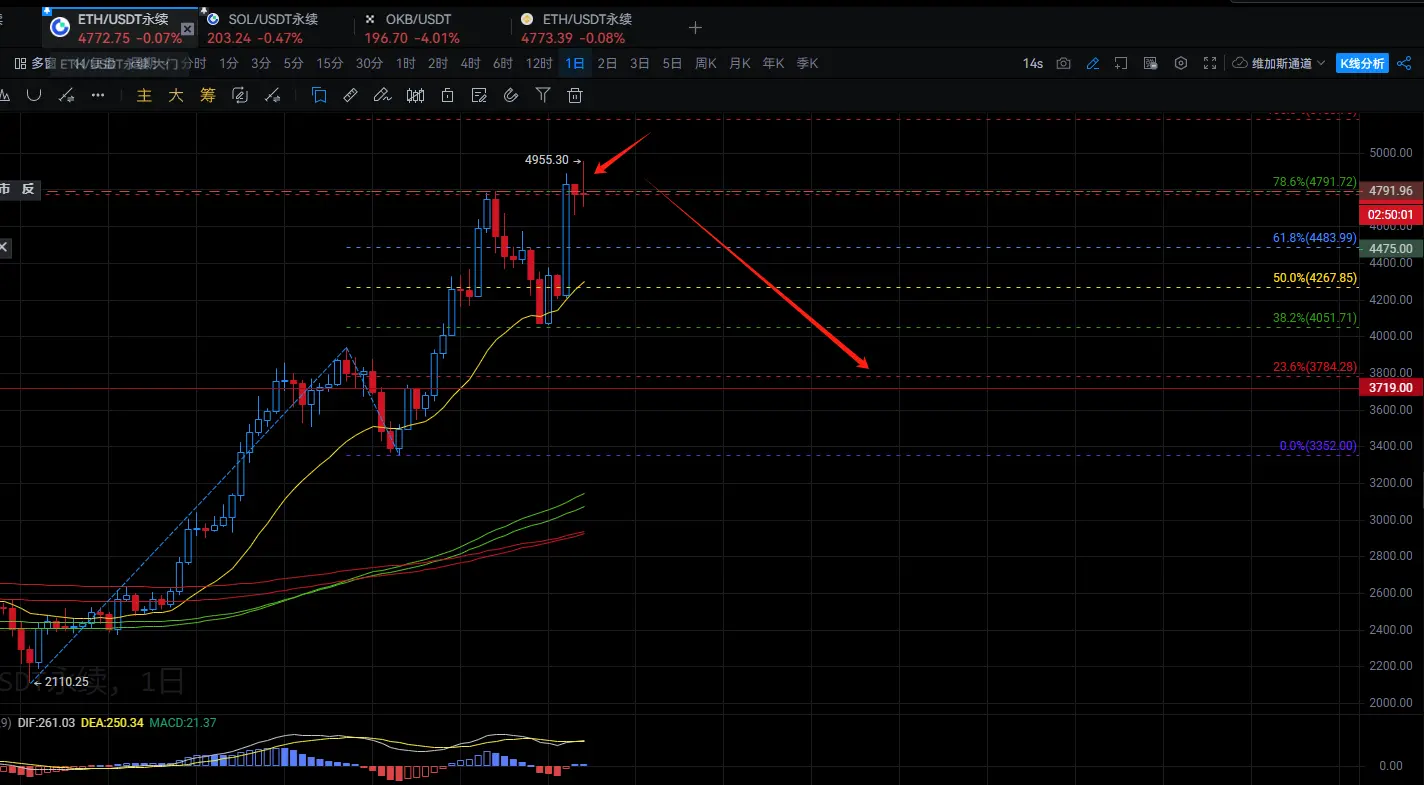Select the 30分 timeframe

click(369, 63)
